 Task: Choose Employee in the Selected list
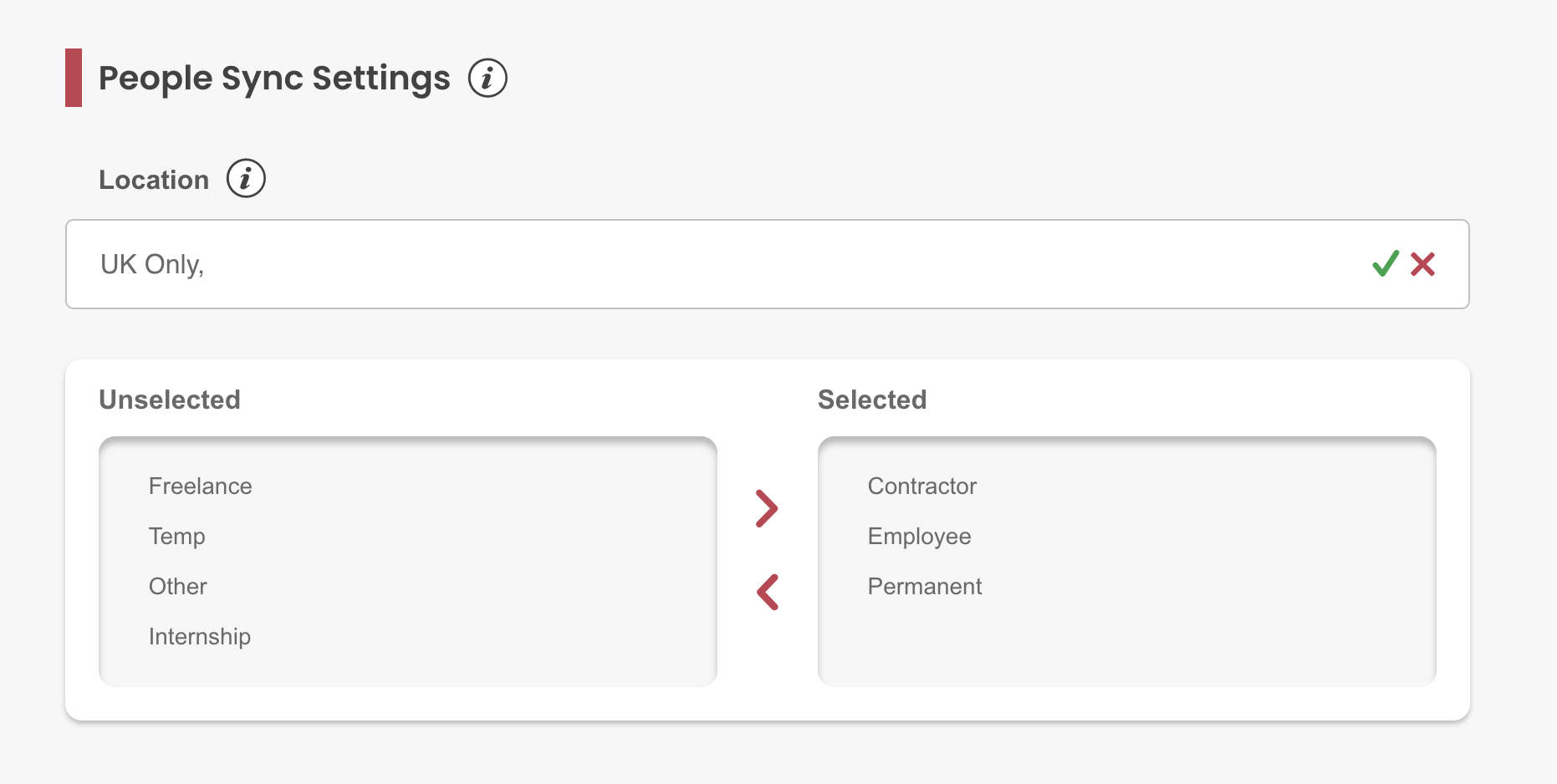(920, 537)
